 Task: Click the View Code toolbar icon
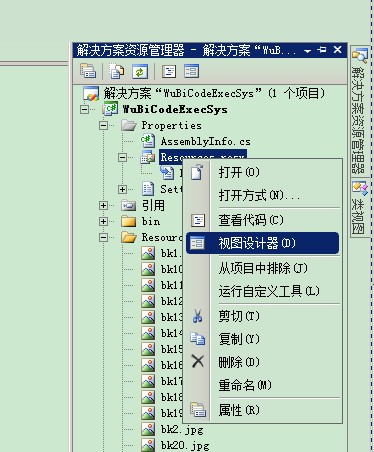[169, 71]
